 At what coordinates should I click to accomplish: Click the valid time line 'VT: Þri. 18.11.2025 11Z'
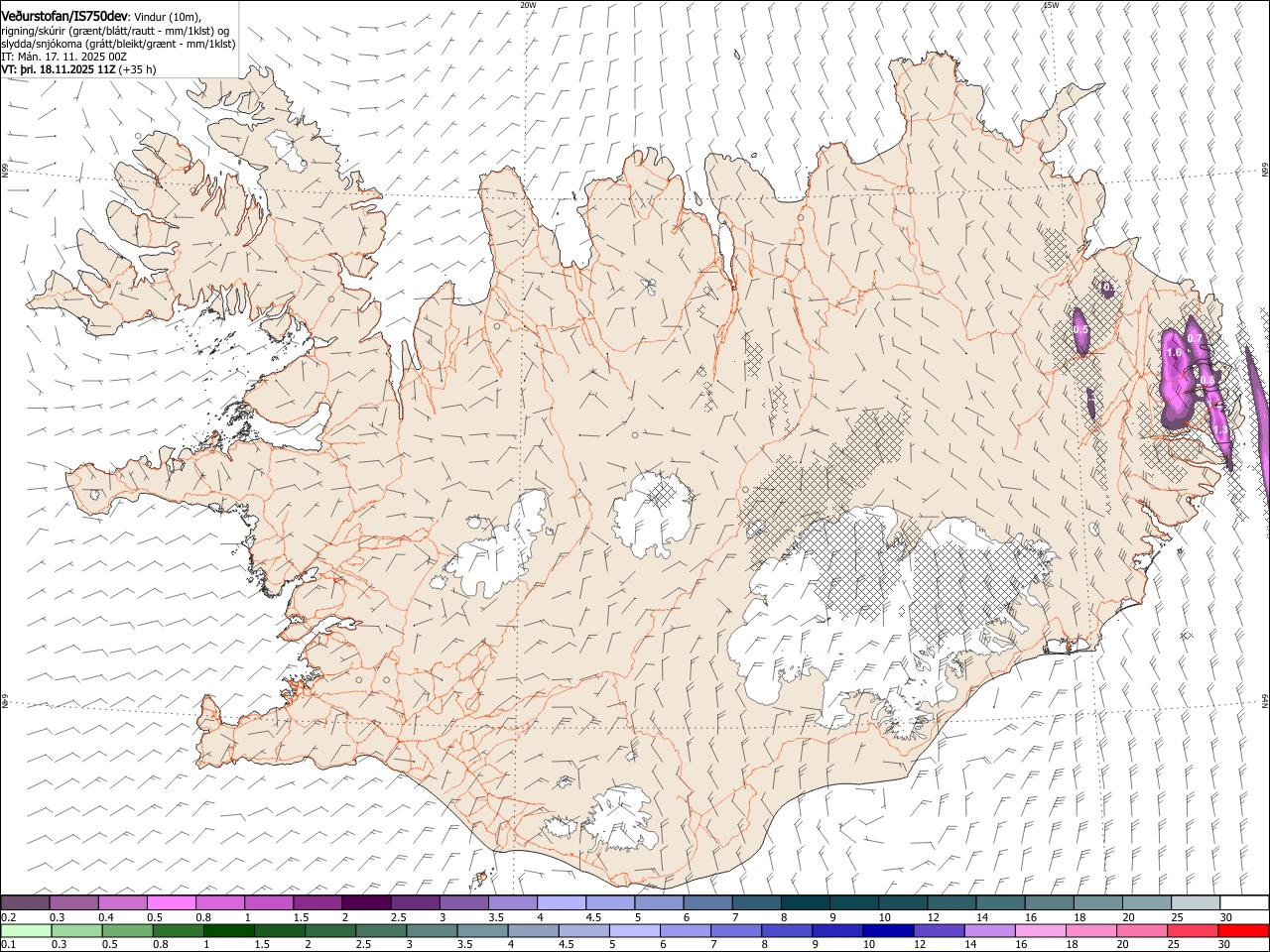[59, 70]
